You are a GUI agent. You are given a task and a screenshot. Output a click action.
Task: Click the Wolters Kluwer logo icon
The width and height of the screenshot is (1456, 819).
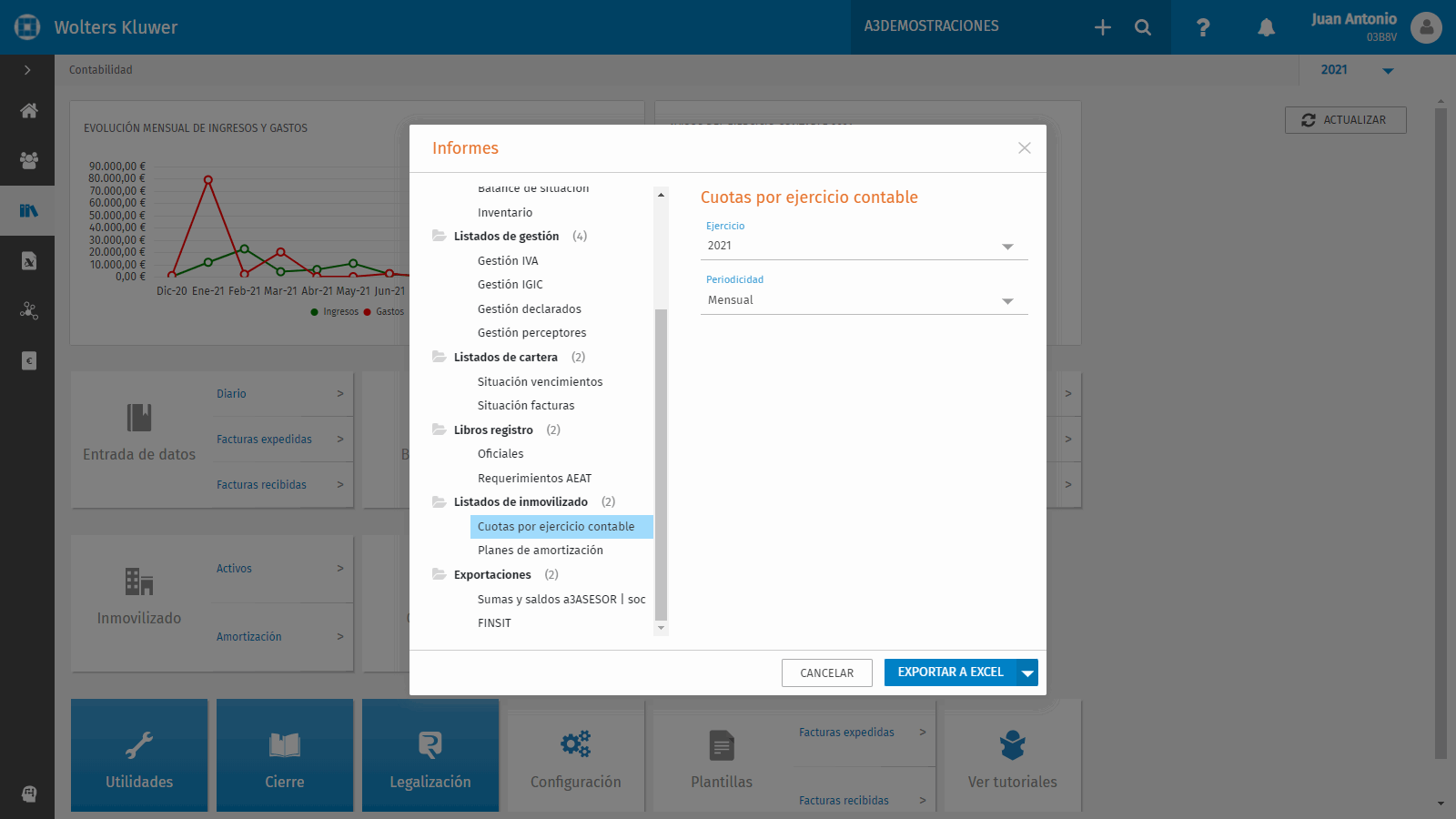click(27, 27)
